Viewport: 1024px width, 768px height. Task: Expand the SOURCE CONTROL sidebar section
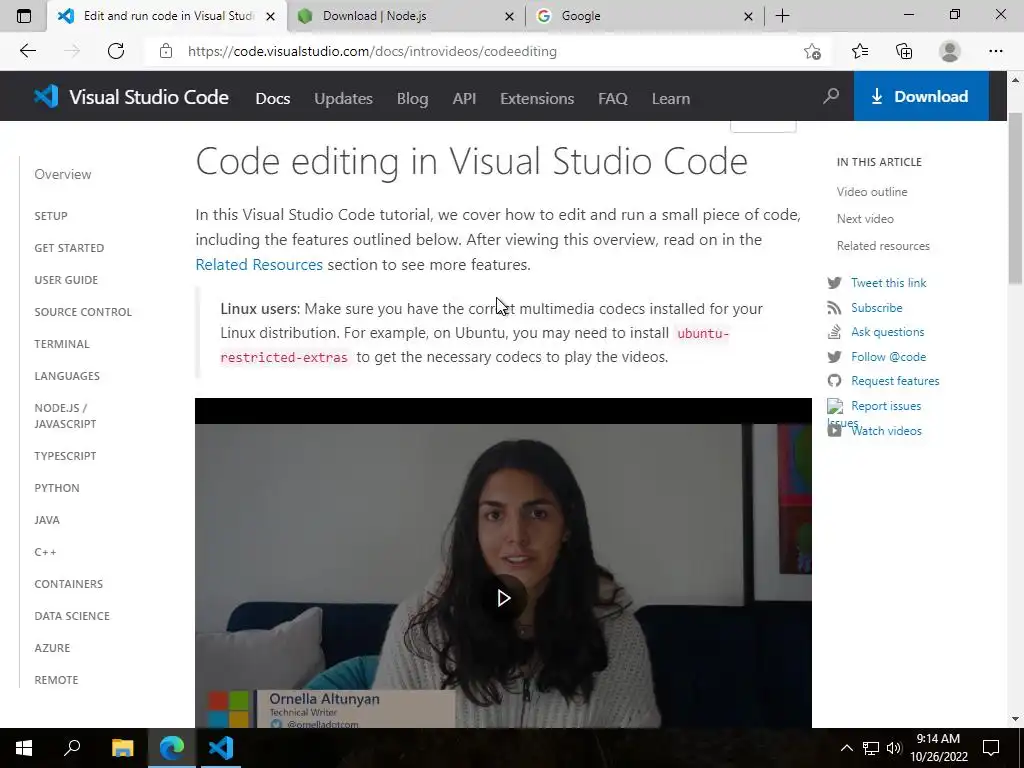(83, 312)
